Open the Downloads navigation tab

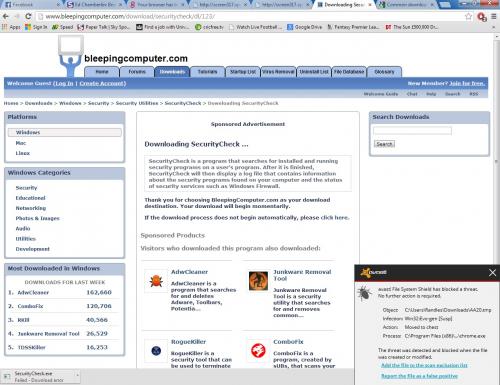point(172,72)
